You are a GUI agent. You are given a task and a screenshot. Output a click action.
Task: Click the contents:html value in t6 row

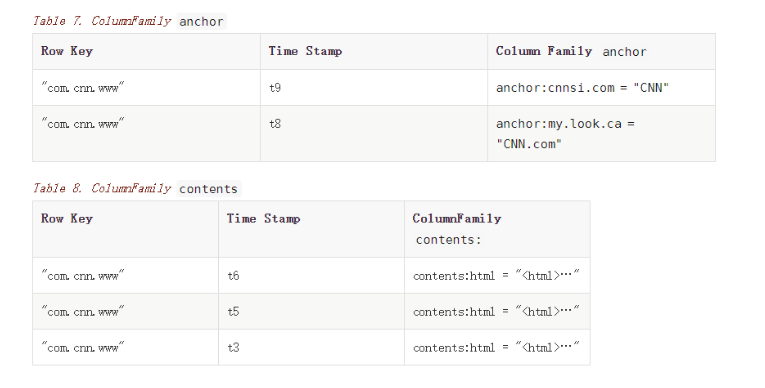click(496, 275)
